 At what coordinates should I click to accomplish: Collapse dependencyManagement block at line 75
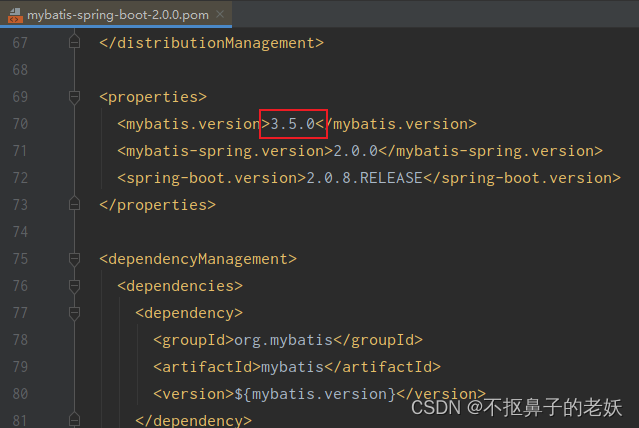tap(74, 259)
